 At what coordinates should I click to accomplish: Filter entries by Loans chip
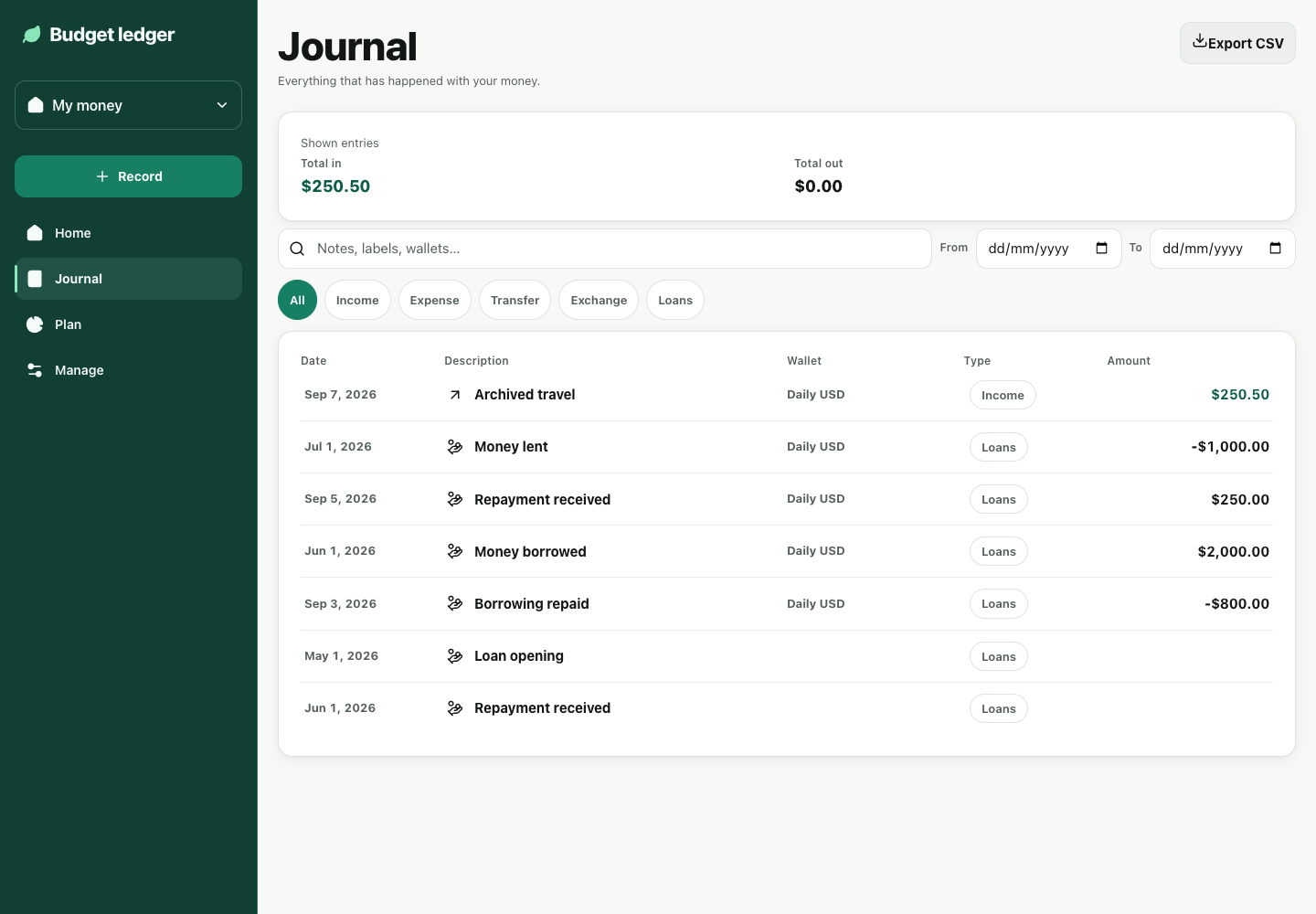pos(675,300)
